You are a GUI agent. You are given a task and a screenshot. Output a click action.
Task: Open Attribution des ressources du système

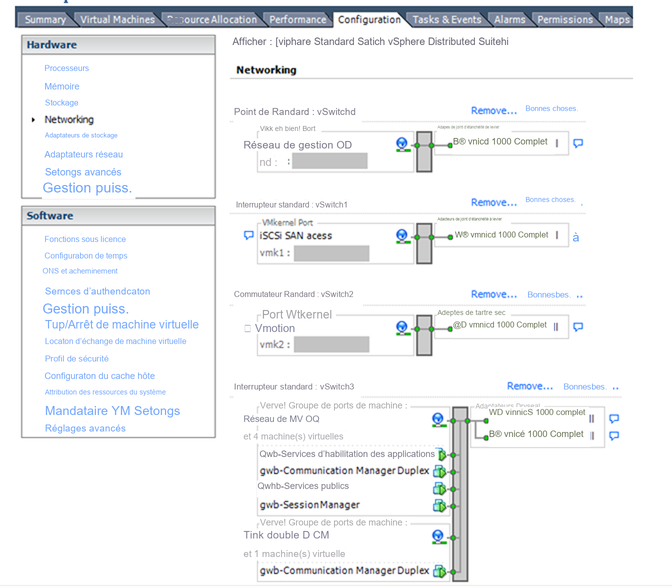click(105, 392)
